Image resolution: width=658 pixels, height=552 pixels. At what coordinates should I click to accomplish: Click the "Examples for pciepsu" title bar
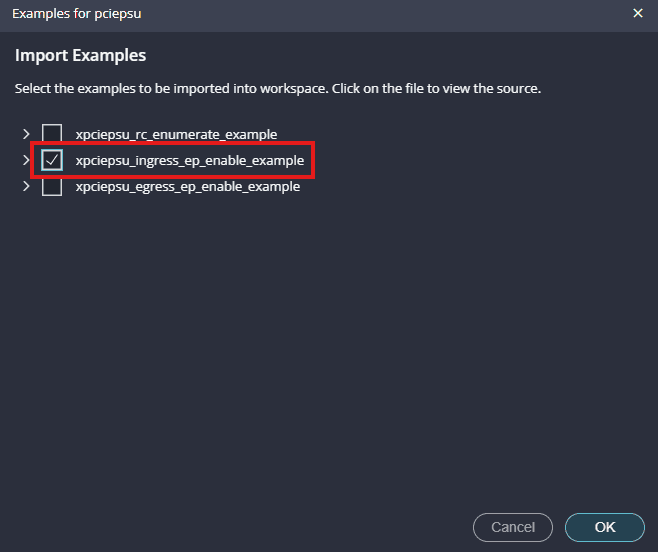[x=300, y=13]
